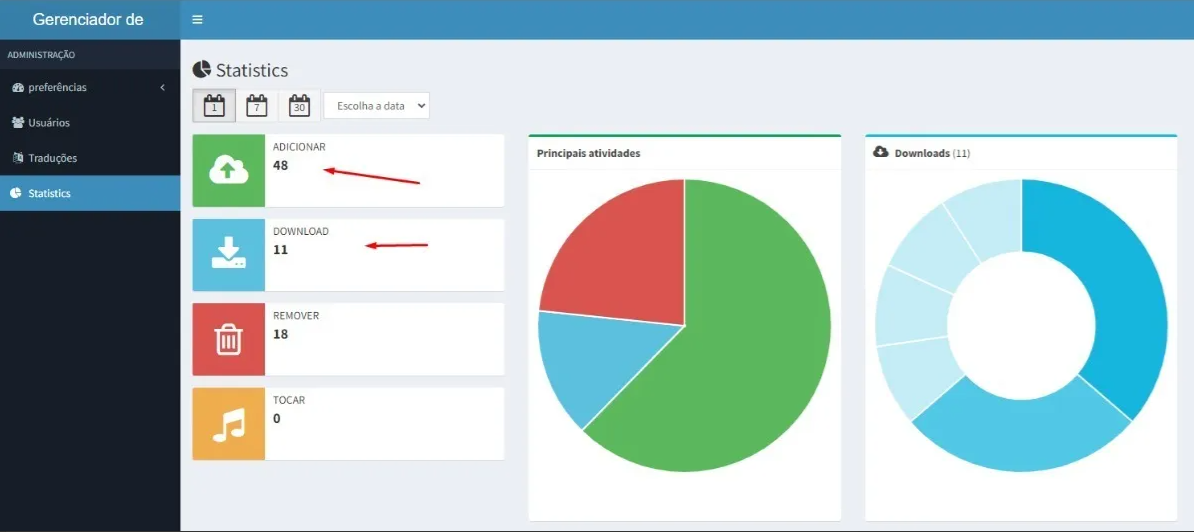Open the 'Escolha a data' dropdown
1194x532 pixels.
[376, 105]
